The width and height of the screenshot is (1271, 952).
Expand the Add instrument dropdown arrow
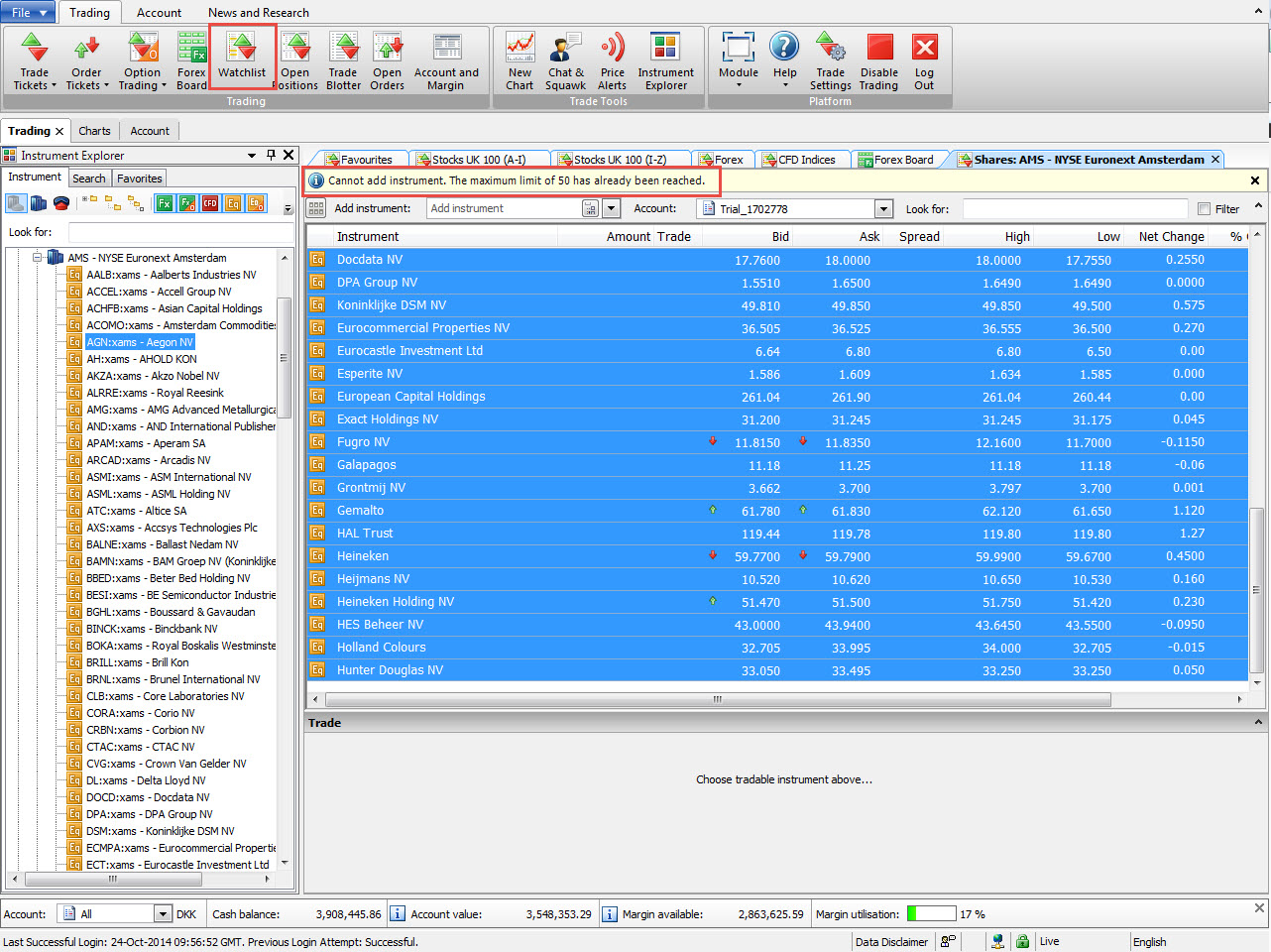click(x=612, y=208)
